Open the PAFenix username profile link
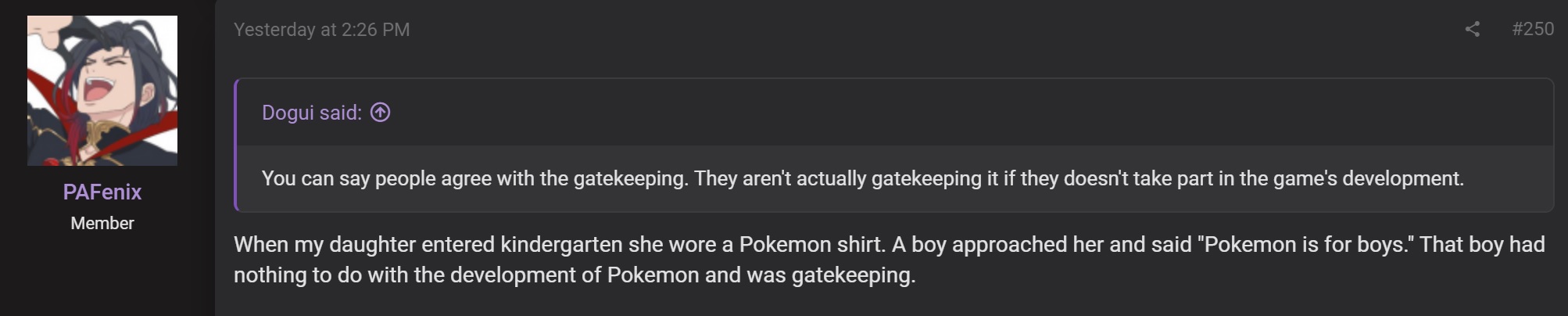1568x316 pixels. (x=102, y=192)
